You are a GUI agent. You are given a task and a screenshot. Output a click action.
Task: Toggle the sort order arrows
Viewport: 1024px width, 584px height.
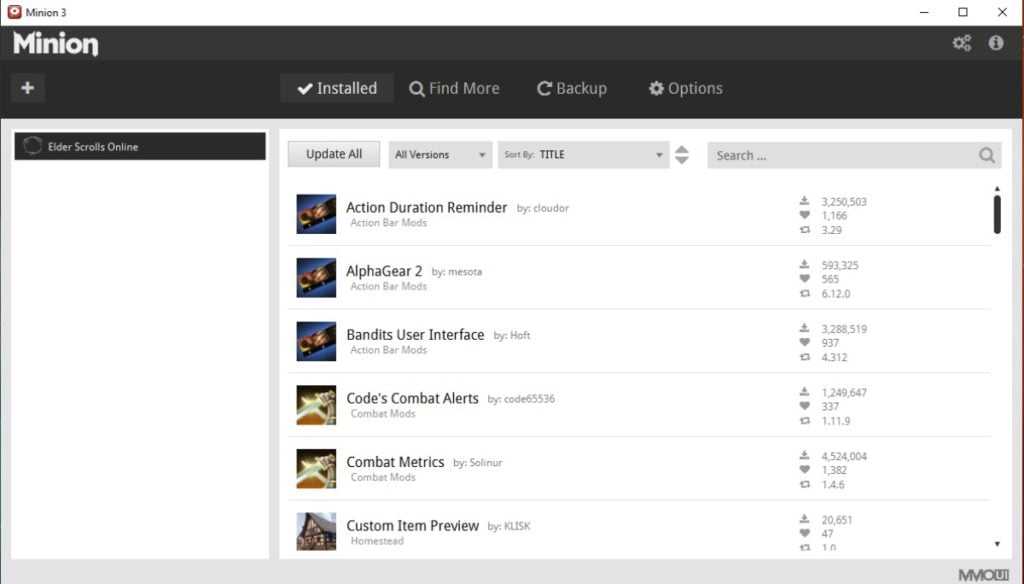(682, 155)
